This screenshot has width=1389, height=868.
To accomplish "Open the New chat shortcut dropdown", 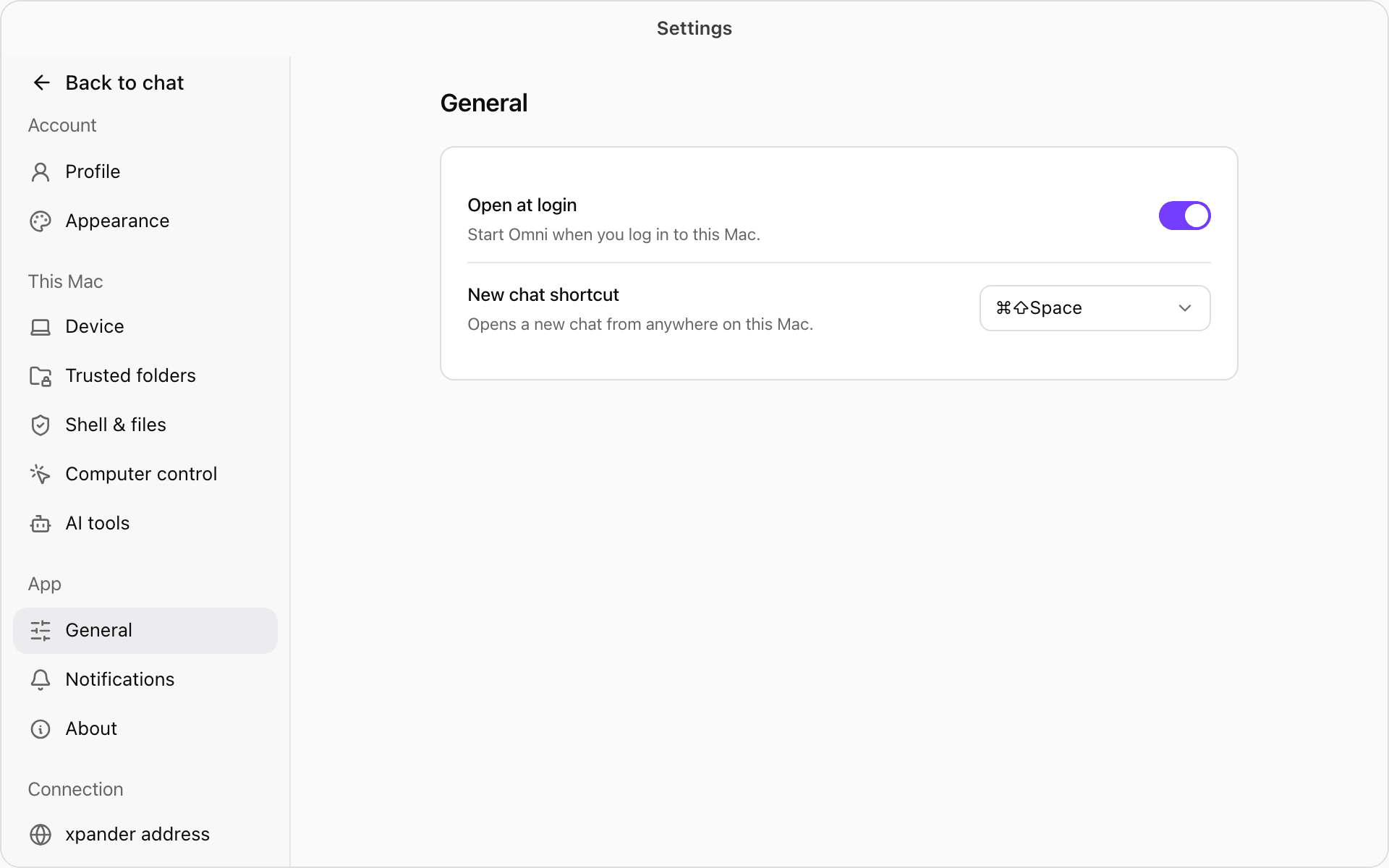I will 1095,308.
